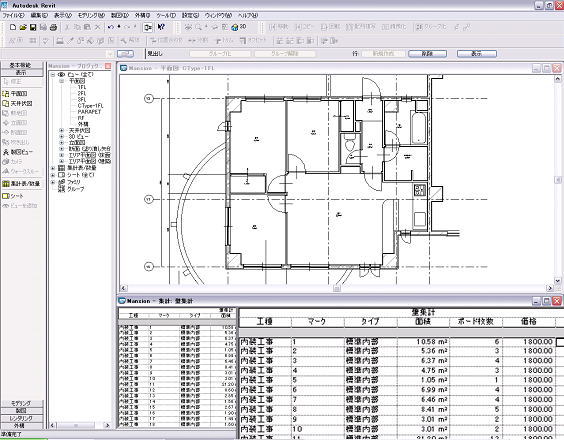Click the floor plan horizontal scrollbar left arrow
Viewport: 564px width, 440px height.
tap(123, 288)
